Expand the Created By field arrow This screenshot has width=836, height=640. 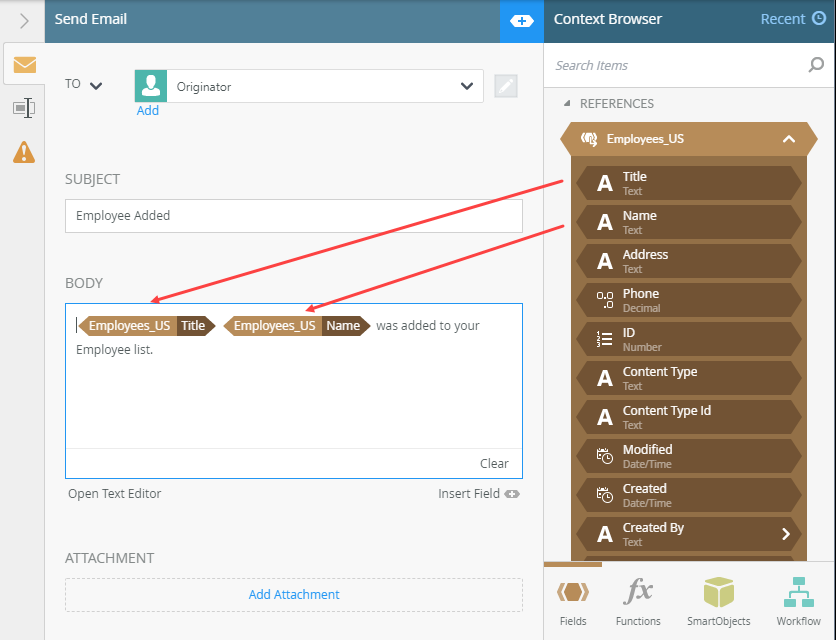[x=786, y=534]
